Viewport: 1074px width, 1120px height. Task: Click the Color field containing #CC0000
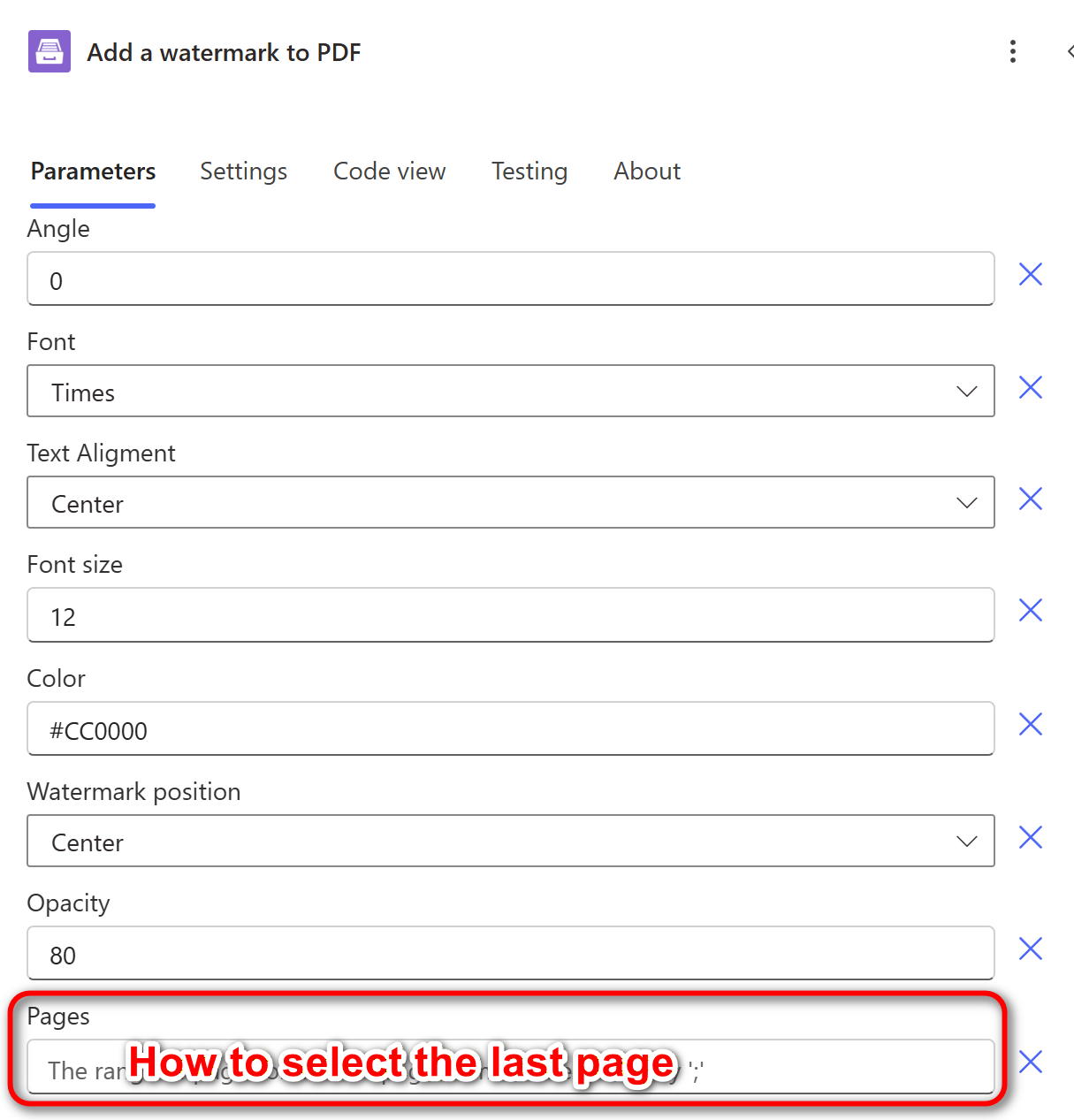pos(510,730)
